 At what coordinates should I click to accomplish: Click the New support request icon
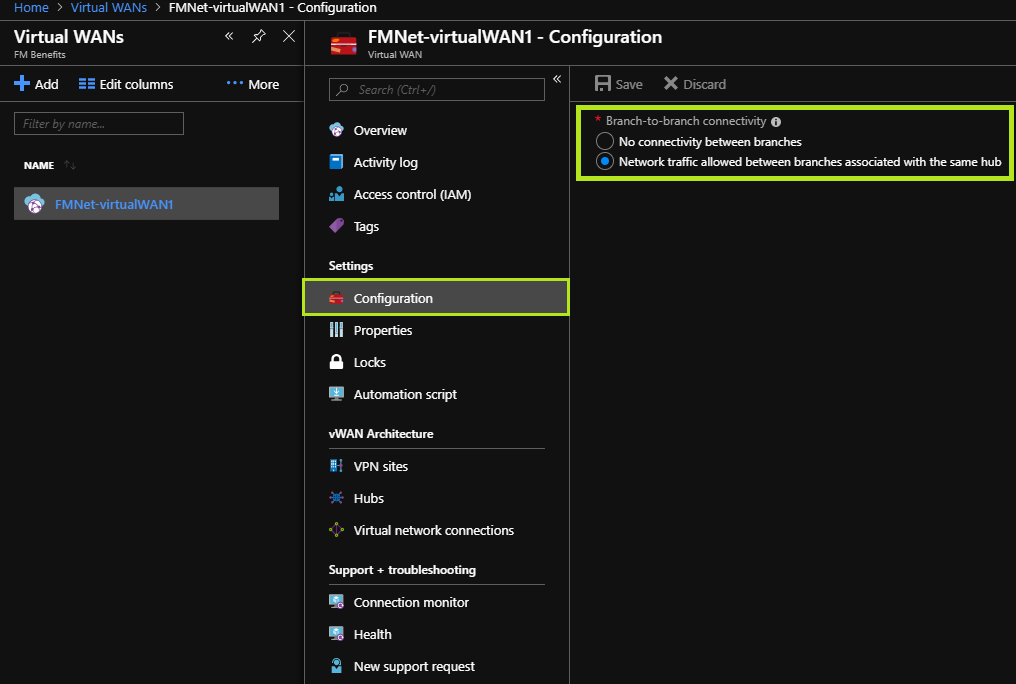tap(336, 665)
